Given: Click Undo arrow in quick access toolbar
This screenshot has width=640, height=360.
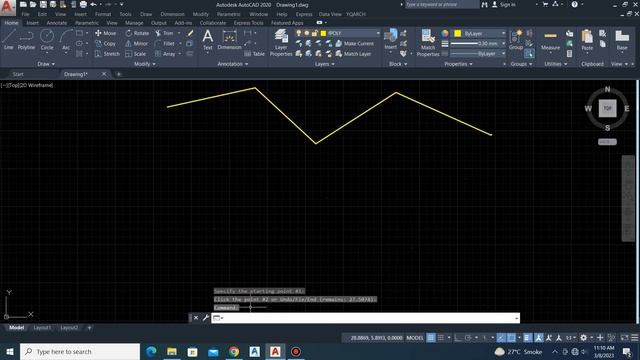Looking at the screenshot, I should tap(93, 4).
